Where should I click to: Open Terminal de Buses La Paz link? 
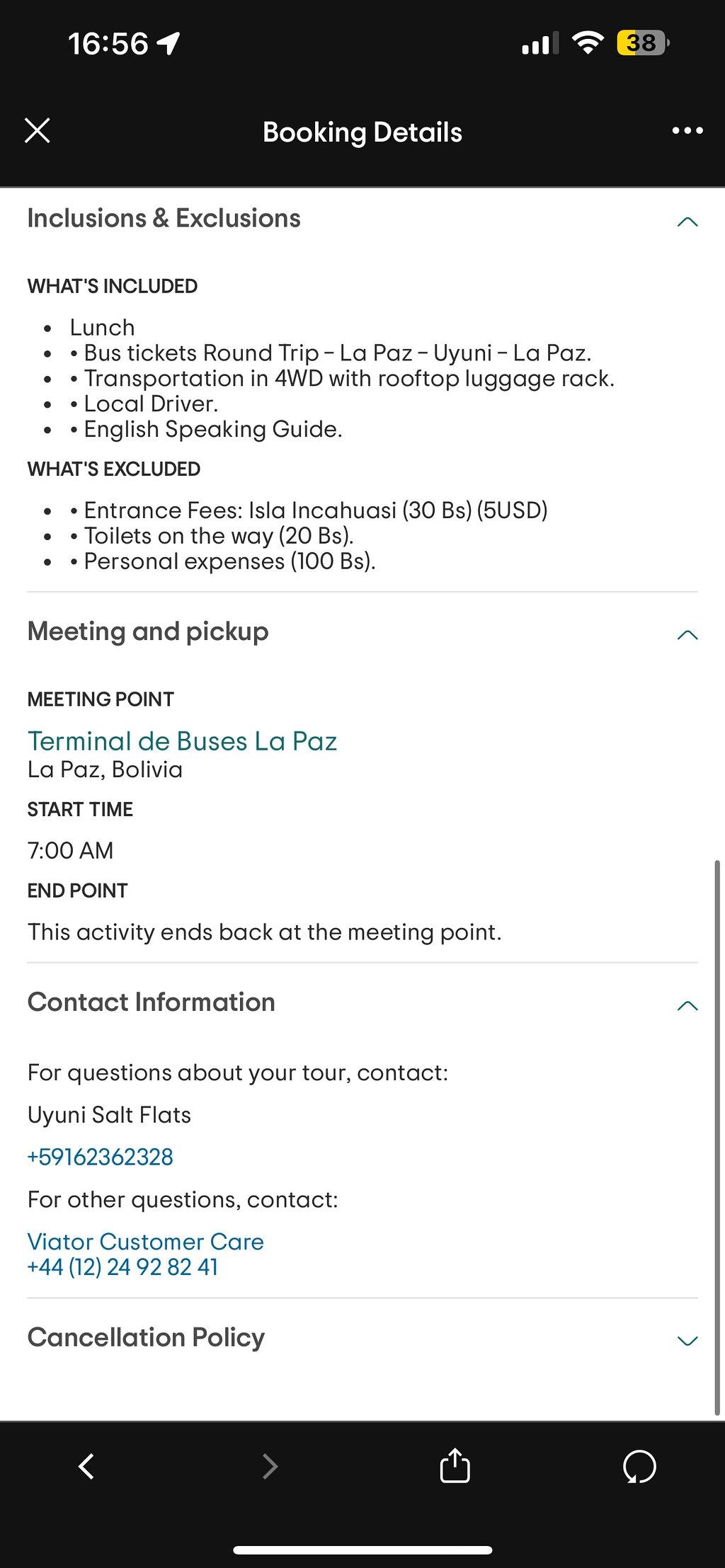coord(182,741)
